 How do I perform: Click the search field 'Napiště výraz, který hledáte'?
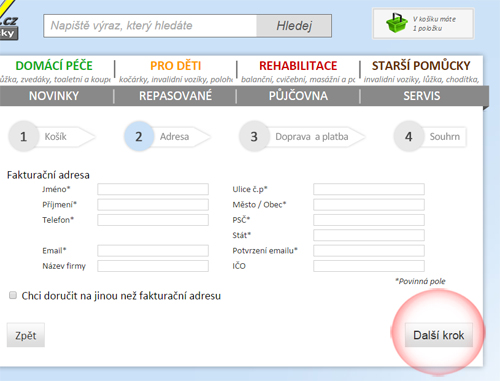pyautogui.click(x=150, y=26)
